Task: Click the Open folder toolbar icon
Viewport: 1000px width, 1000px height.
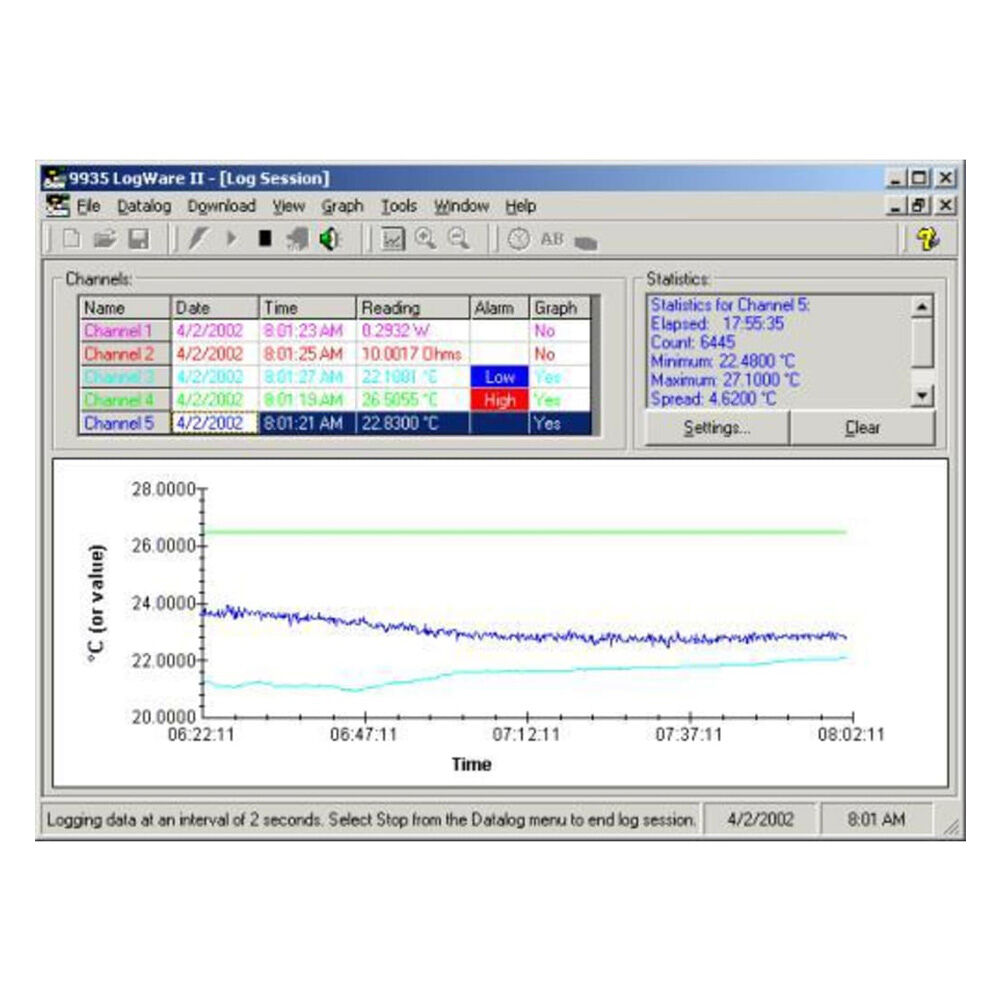Action: [104, 240]
